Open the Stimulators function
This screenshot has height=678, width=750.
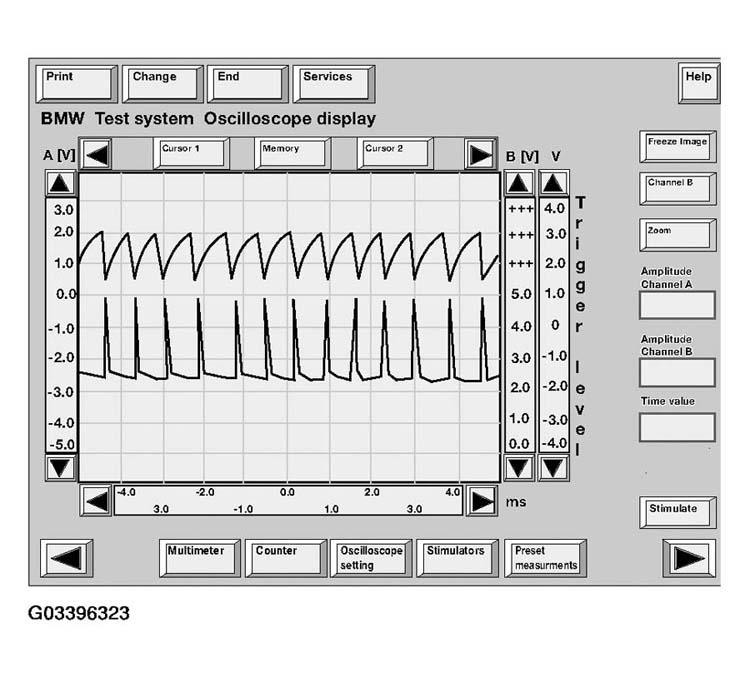tap(457, 558)
